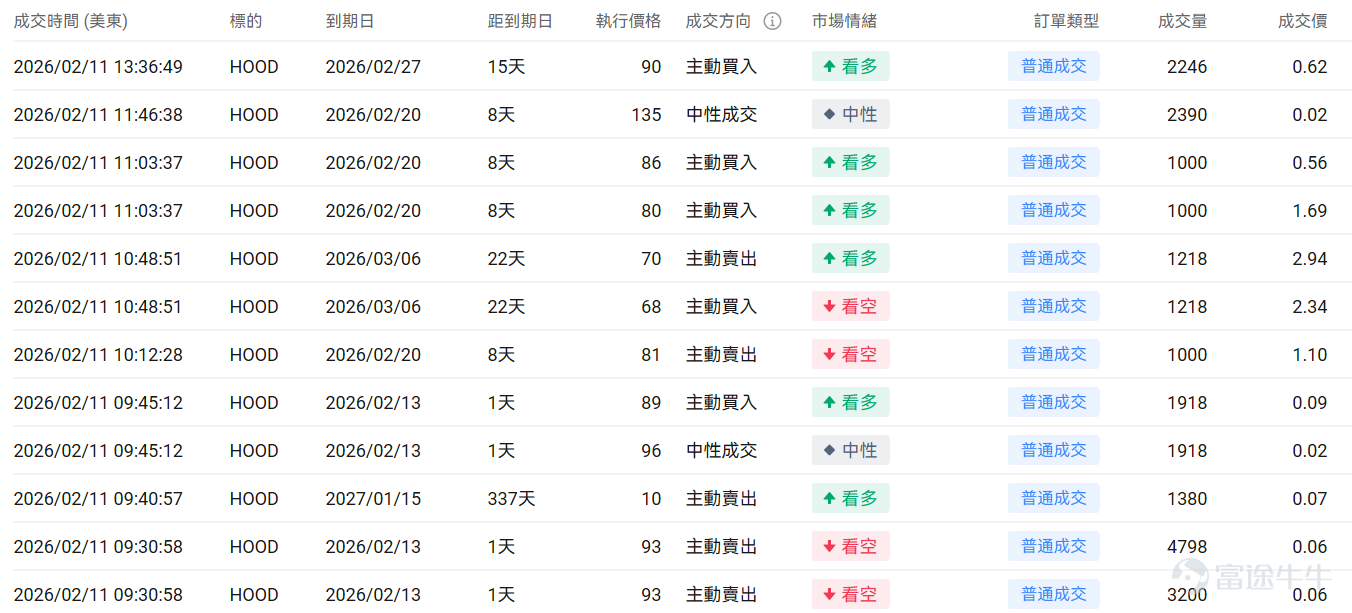Click the 到期日 column header
1352x613 pixels.
[x=350, y=21]
